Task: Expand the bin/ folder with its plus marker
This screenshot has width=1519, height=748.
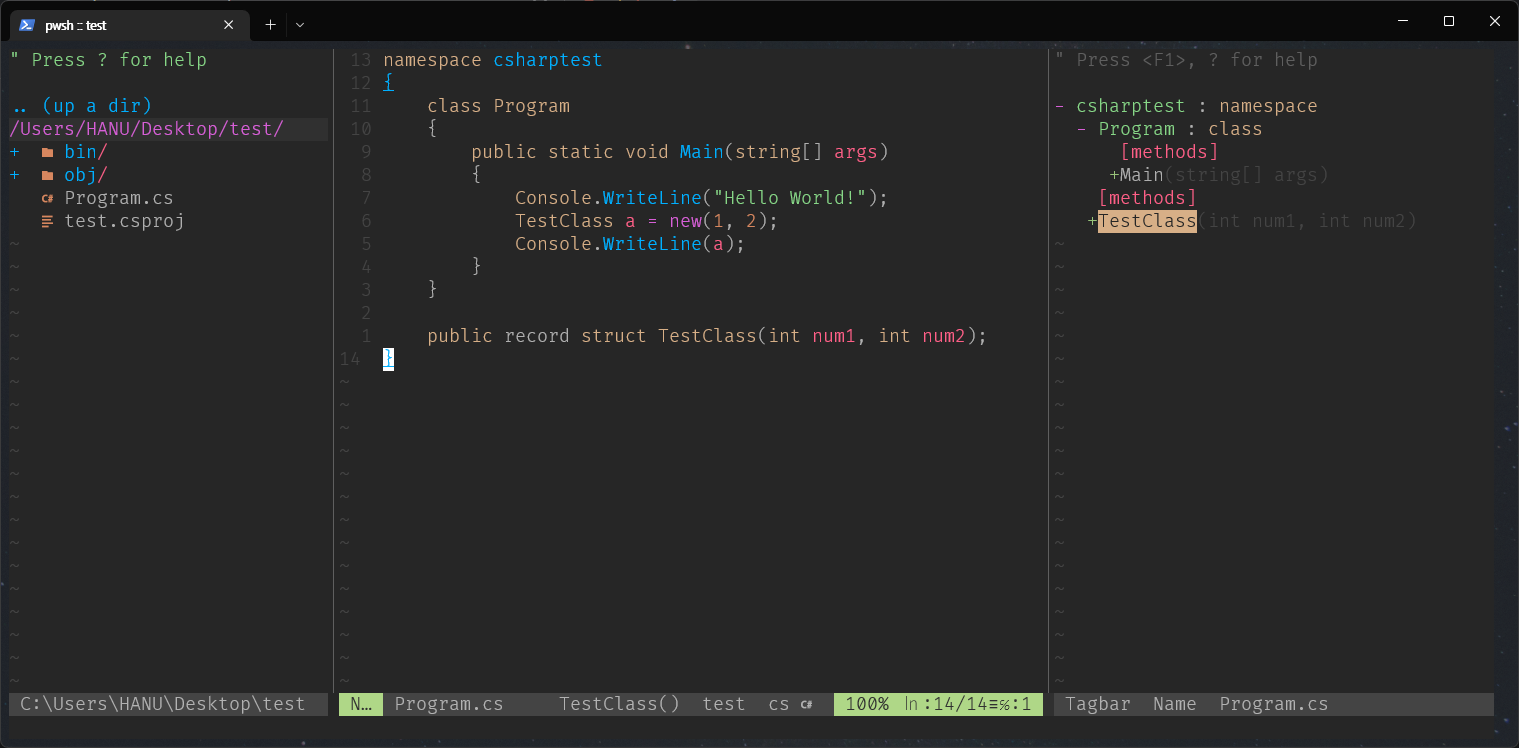Action: pyautogui.click(x=15, y=152)
